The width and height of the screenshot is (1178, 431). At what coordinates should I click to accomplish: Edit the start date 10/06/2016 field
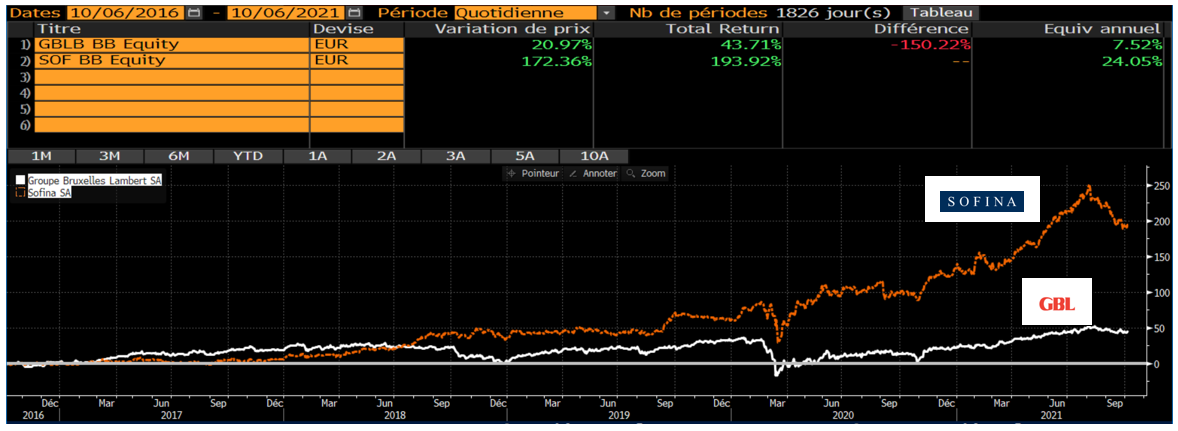coord(125,14)
